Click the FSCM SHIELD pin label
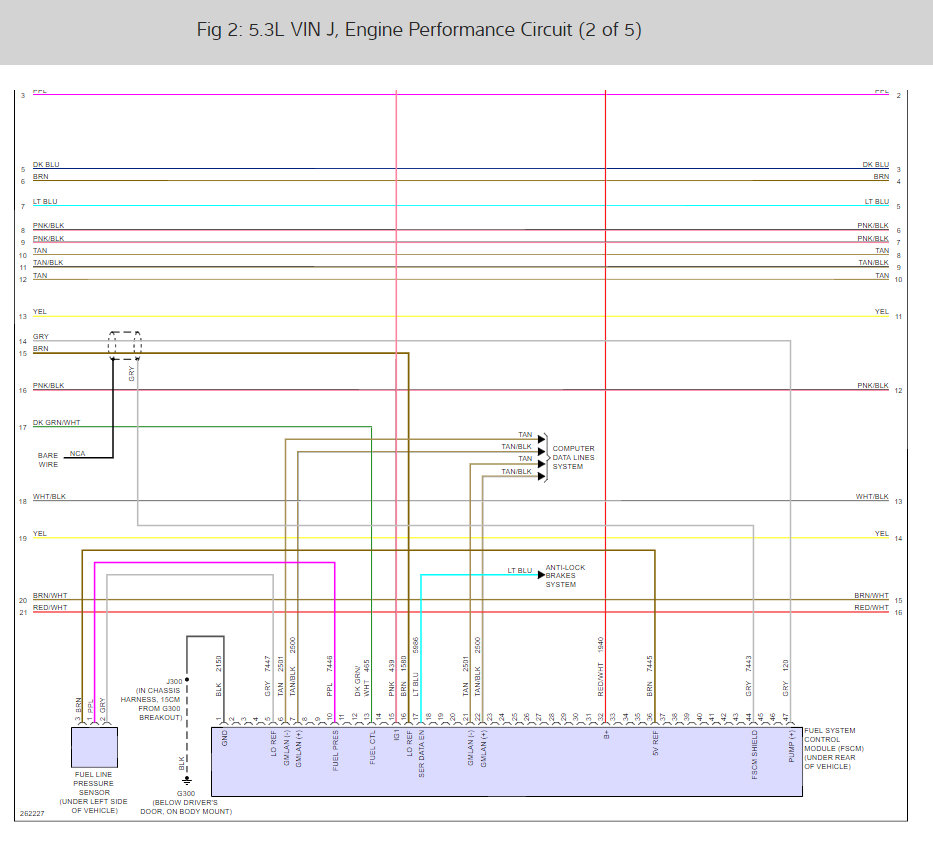 pyautogui.click(x=754, y=755)
